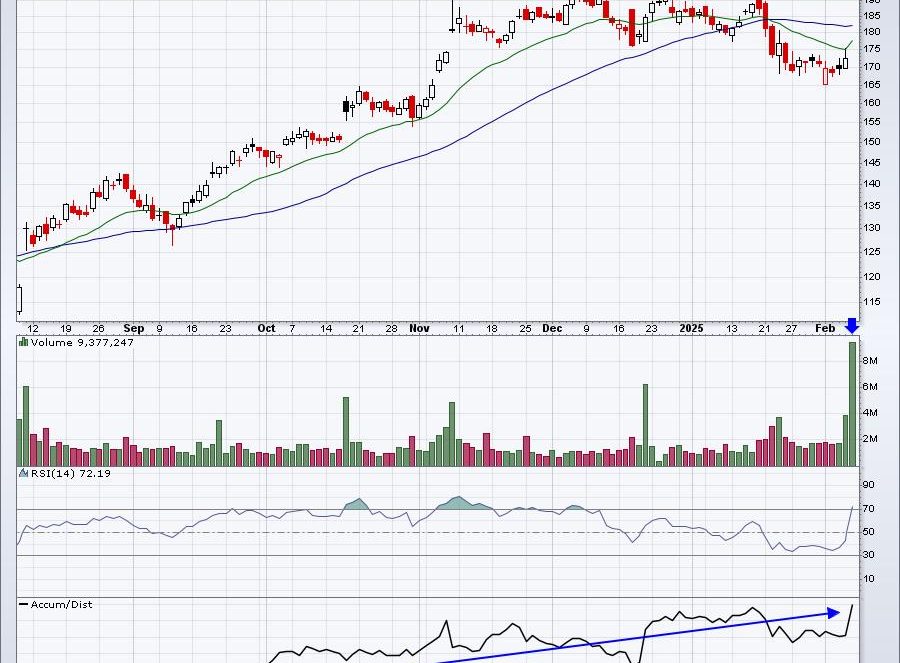Click the '11' date label after Nov
The width and height of the screenshot is (900, 663).
[x=458, y=329]
